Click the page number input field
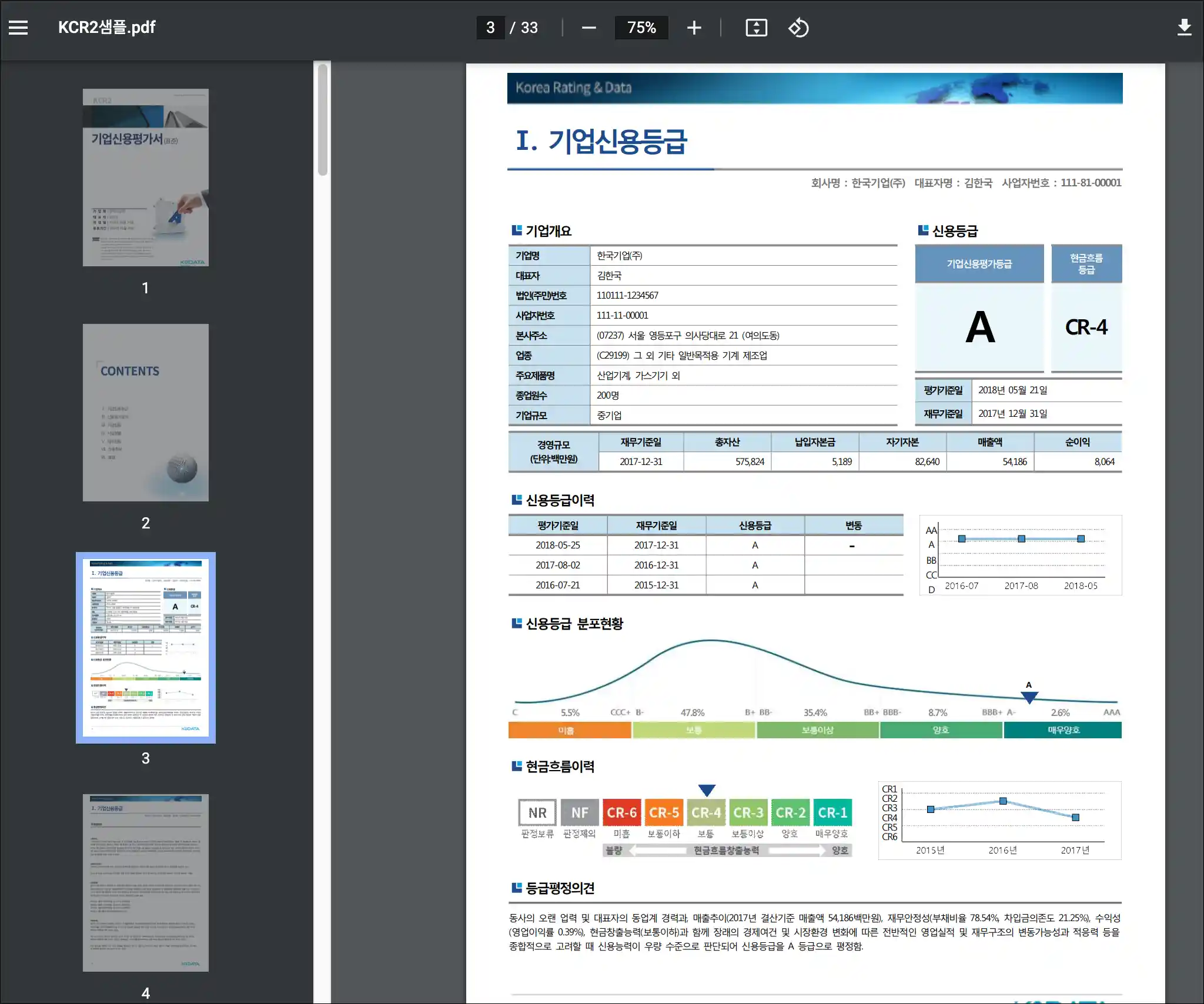The image size is (1204, 1004). [x=490, y=28]
